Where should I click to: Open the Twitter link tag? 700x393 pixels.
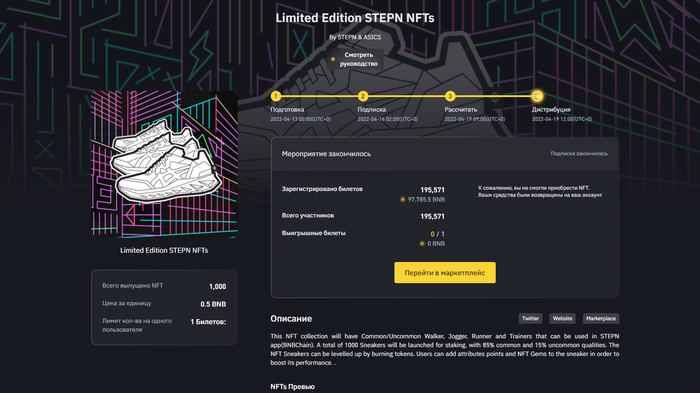click(x=530, y=318)
